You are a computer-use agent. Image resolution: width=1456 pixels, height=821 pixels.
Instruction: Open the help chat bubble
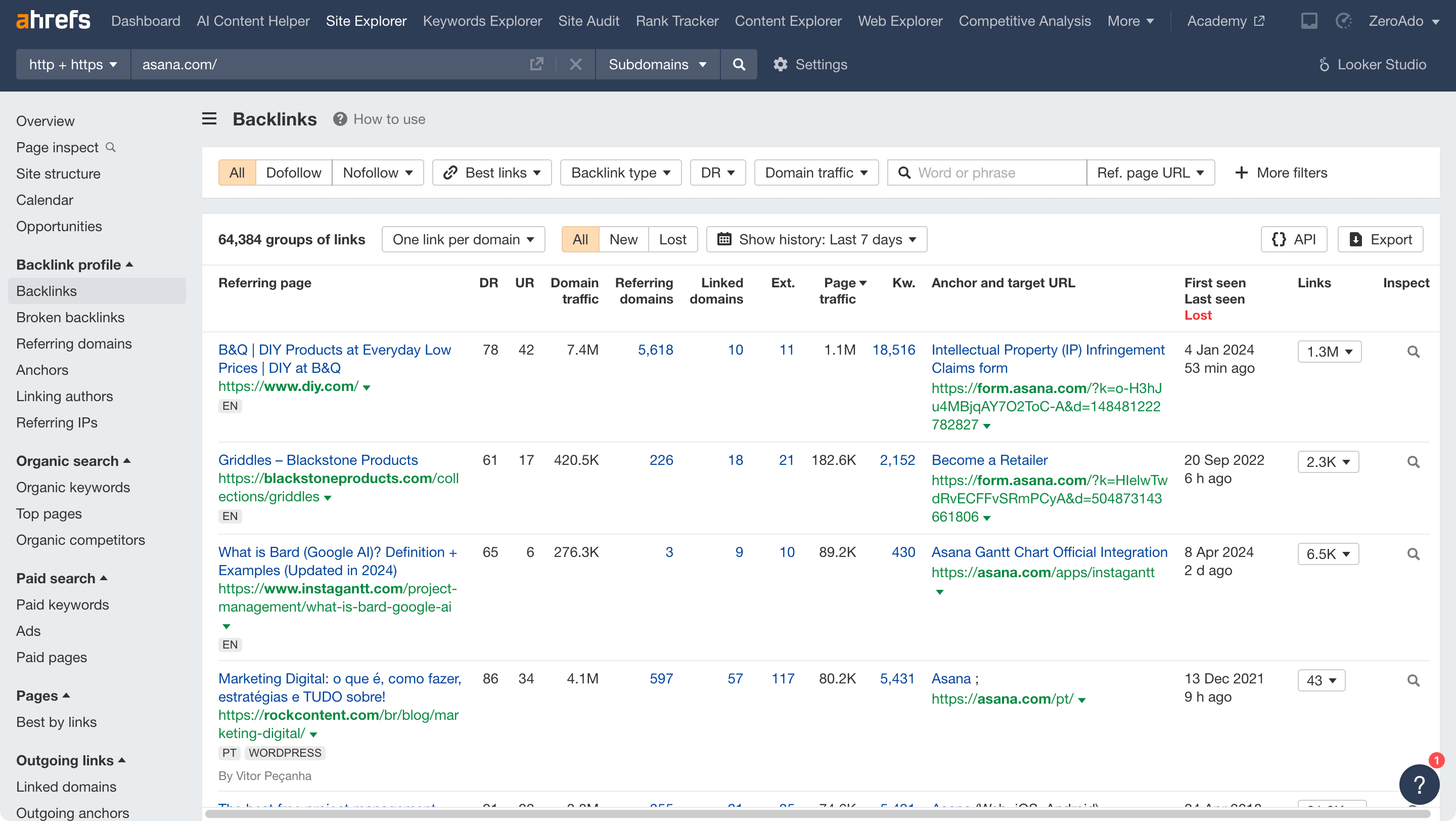coord(1419,784)
